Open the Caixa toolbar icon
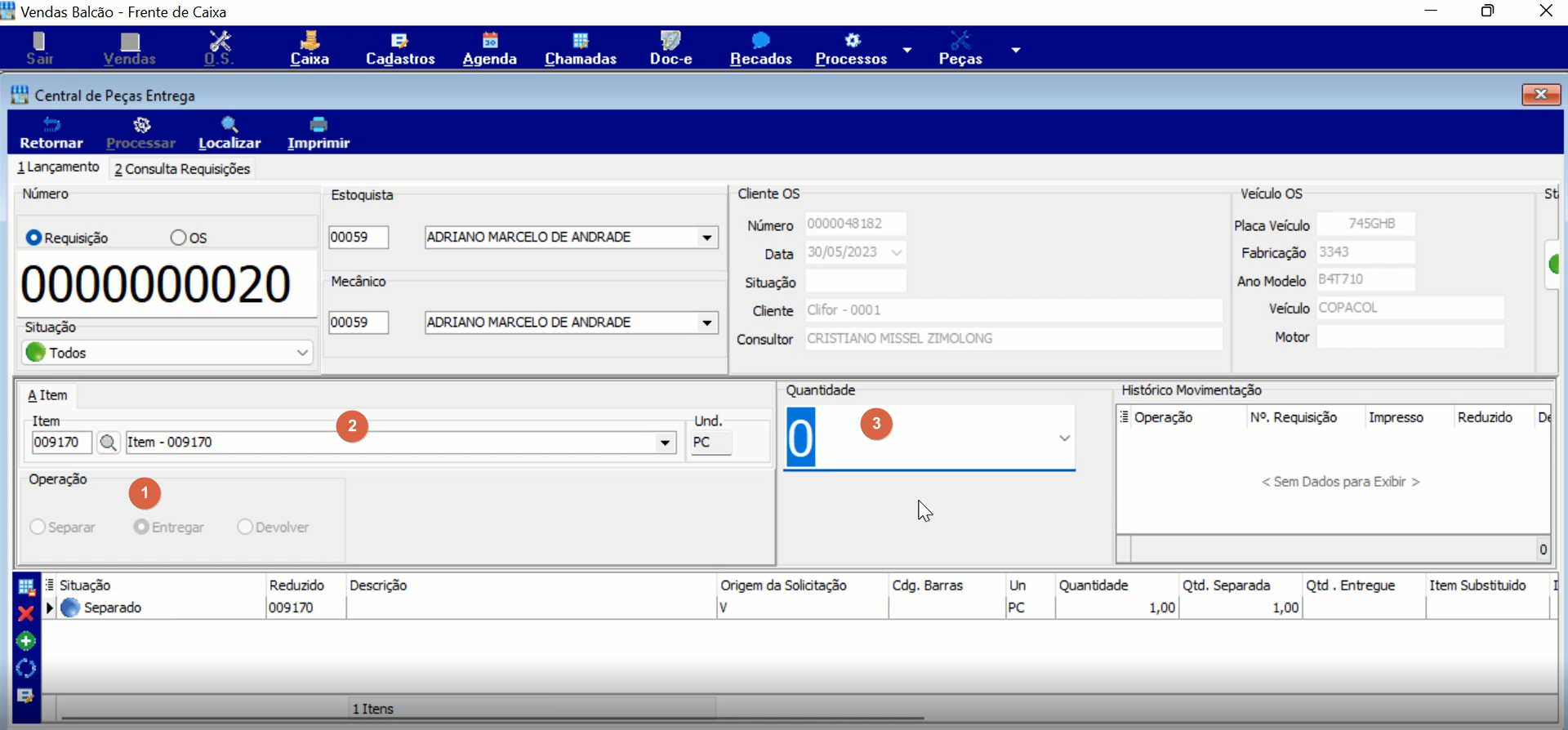This screenshot has height=730, width=1568. [x=310, y=40]
